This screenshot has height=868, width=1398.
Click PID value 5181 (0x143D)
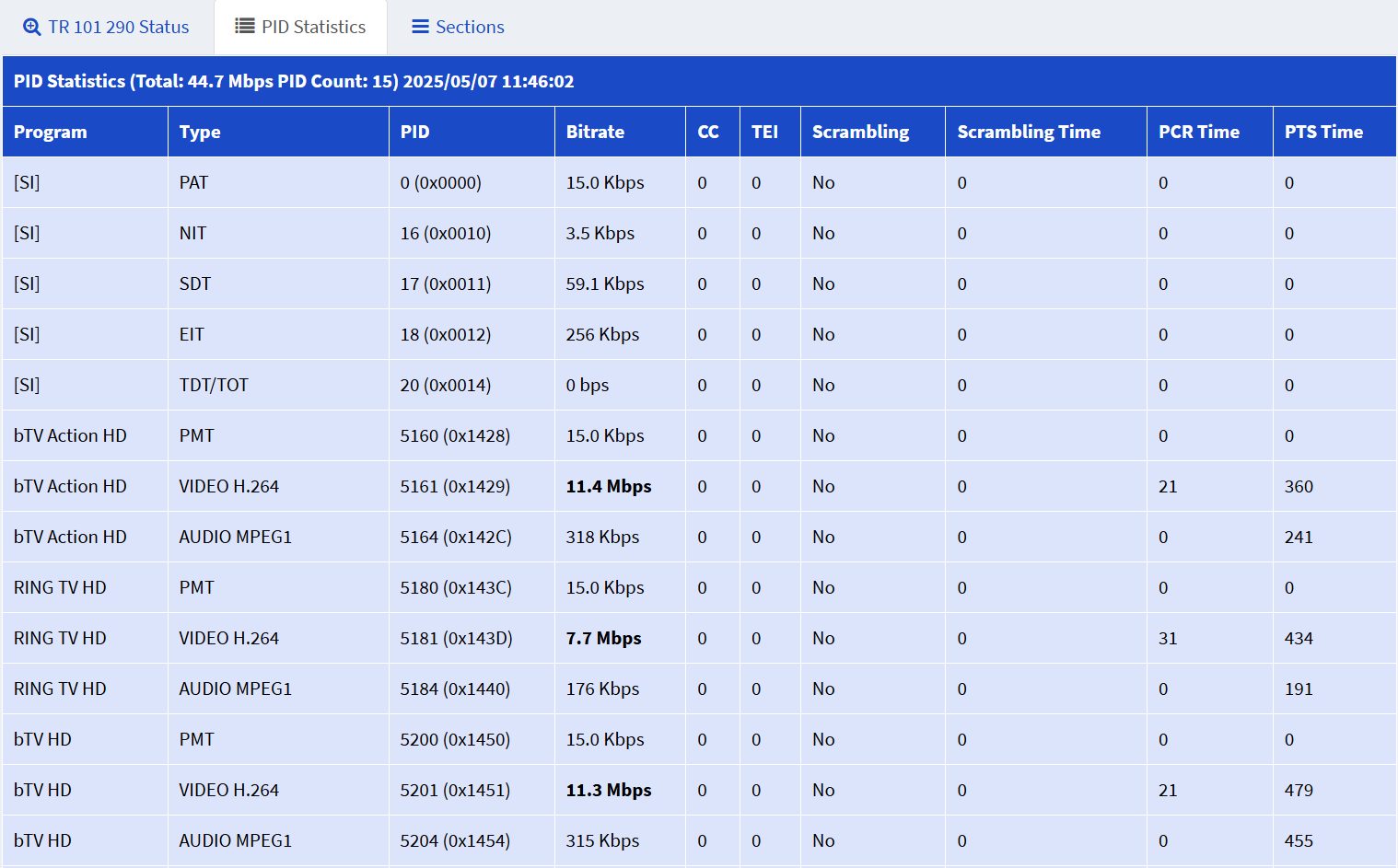[456, 638]
